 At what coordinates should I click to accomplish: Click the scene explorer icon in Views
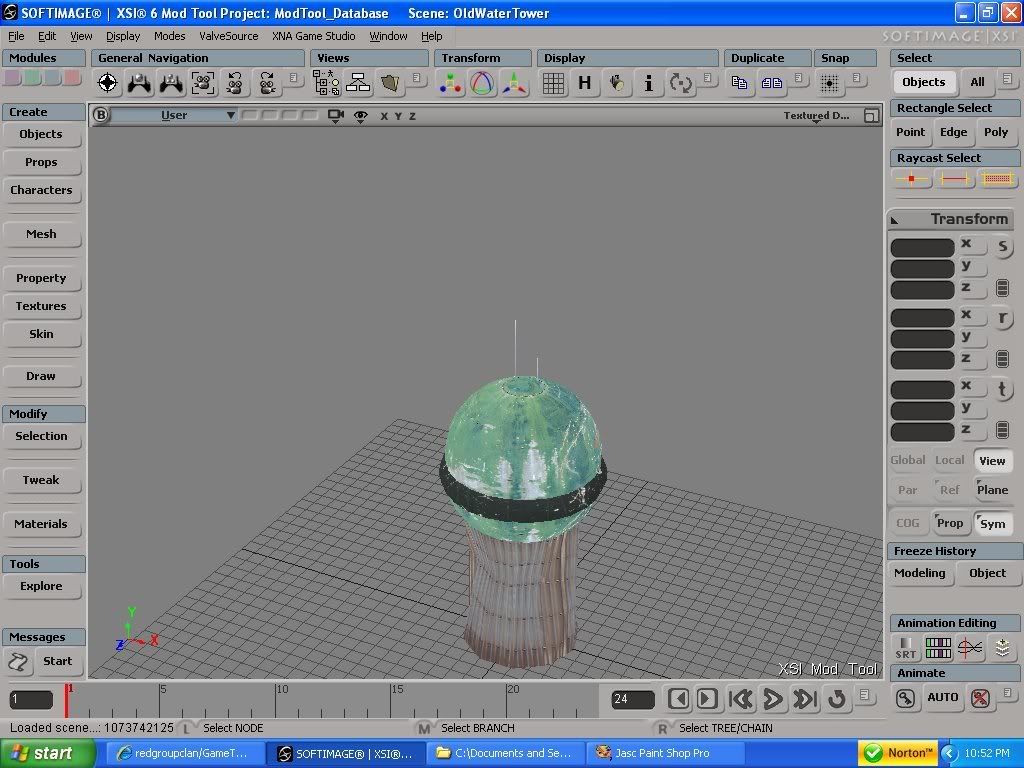pos(326,83)
